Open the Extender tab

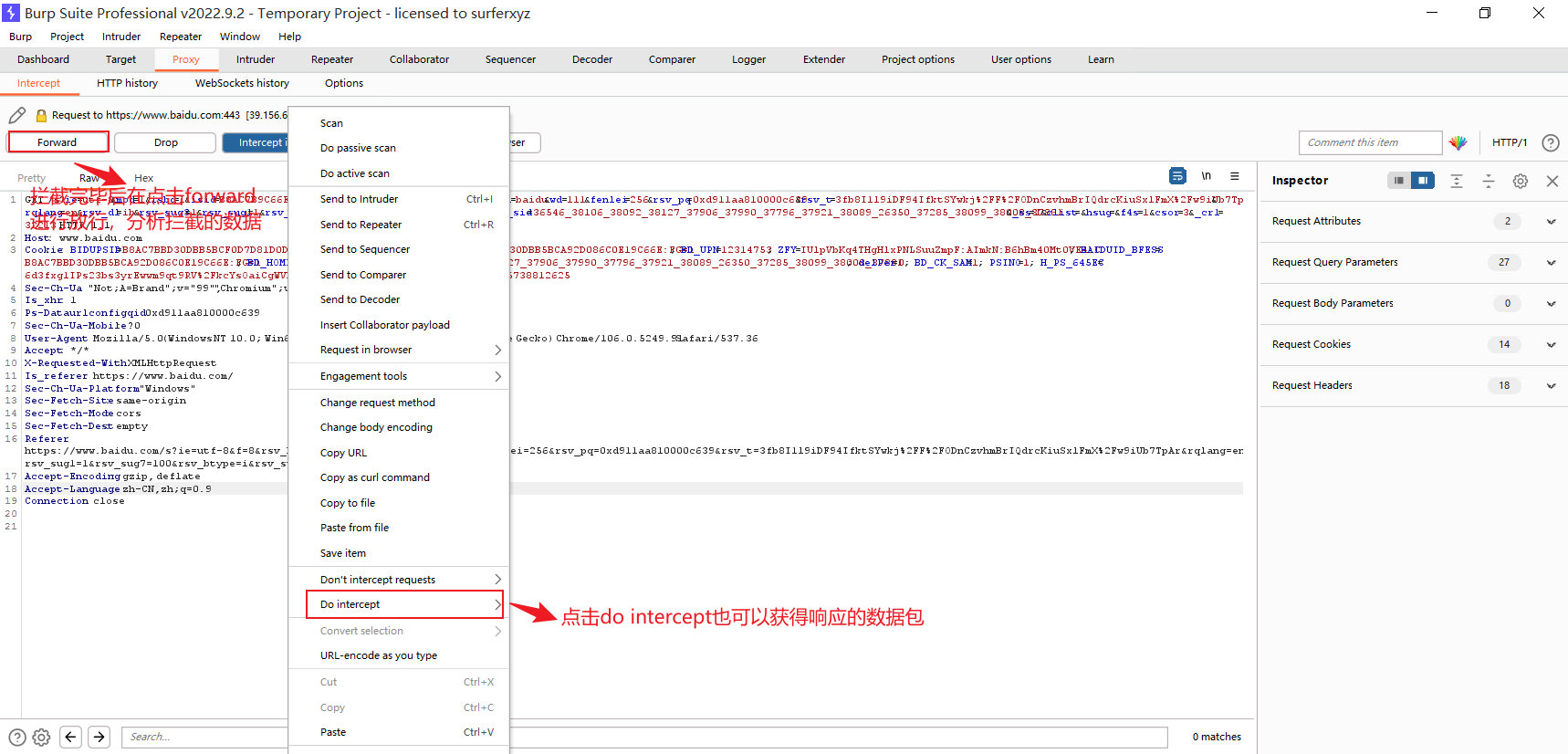824,59
